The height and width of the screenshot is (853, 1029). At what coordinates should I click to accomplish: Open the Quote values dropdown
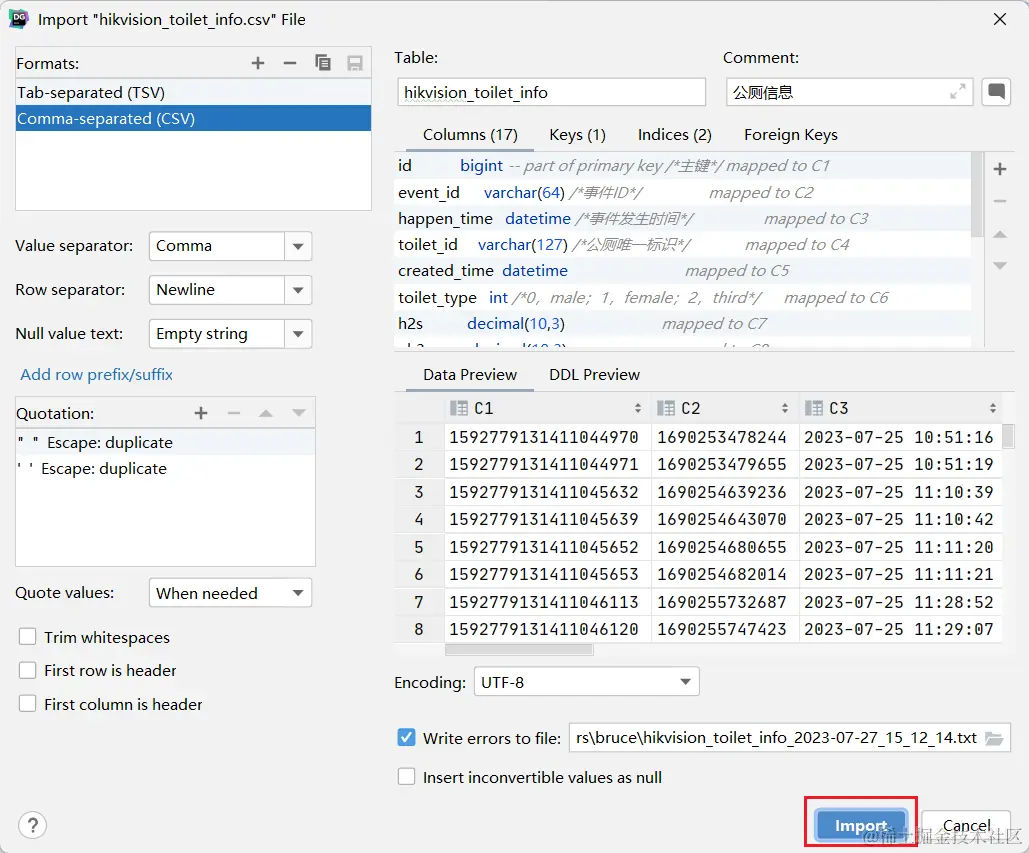pyautogui.click(x=230, y=593)
